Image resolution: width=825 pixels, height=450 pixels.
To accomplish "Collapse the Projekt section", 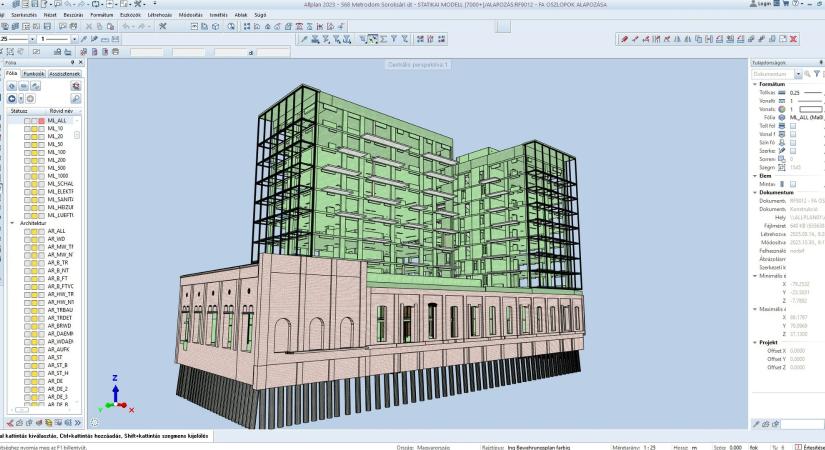I will (755, 343).
